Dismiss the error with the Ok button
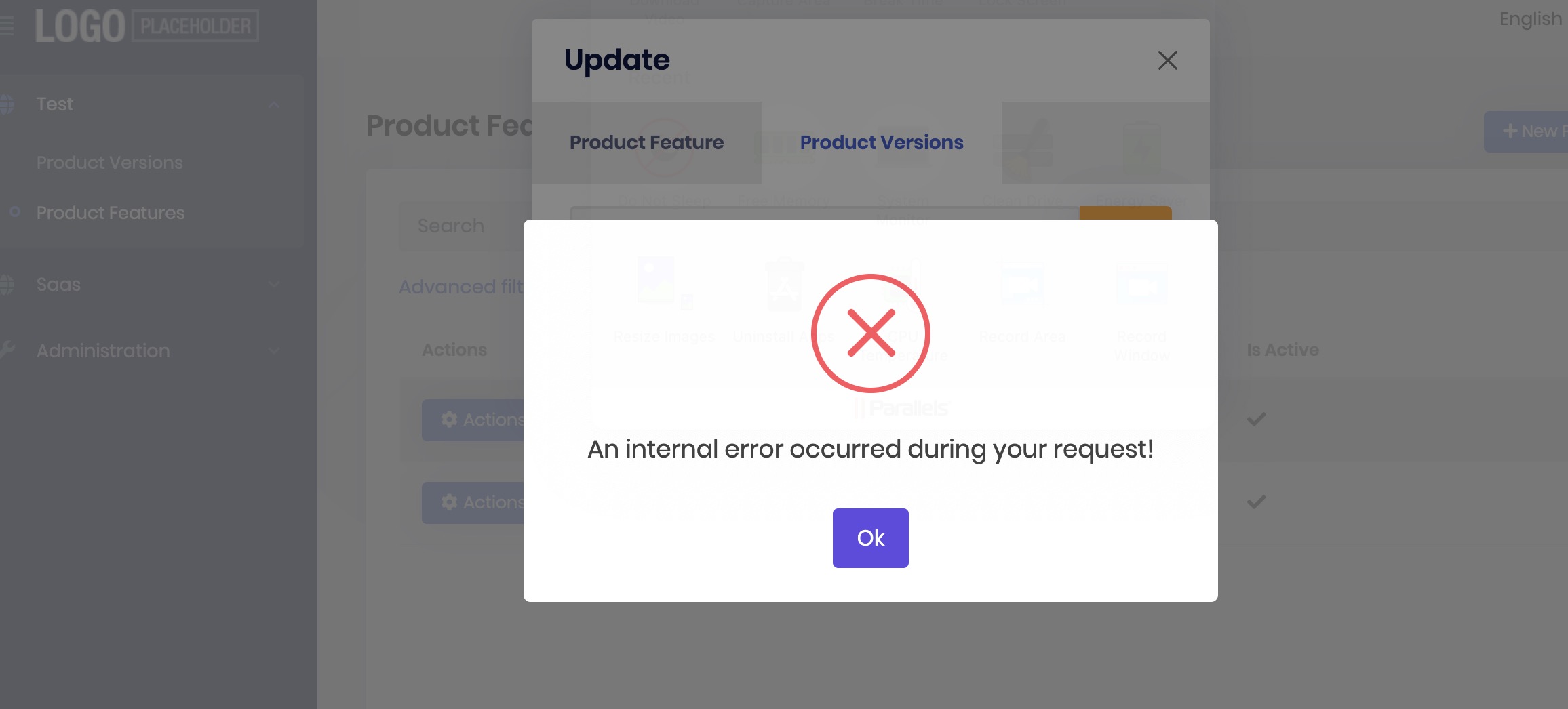The height and width of the screenshot is (709, 1568). click(870, 538)
